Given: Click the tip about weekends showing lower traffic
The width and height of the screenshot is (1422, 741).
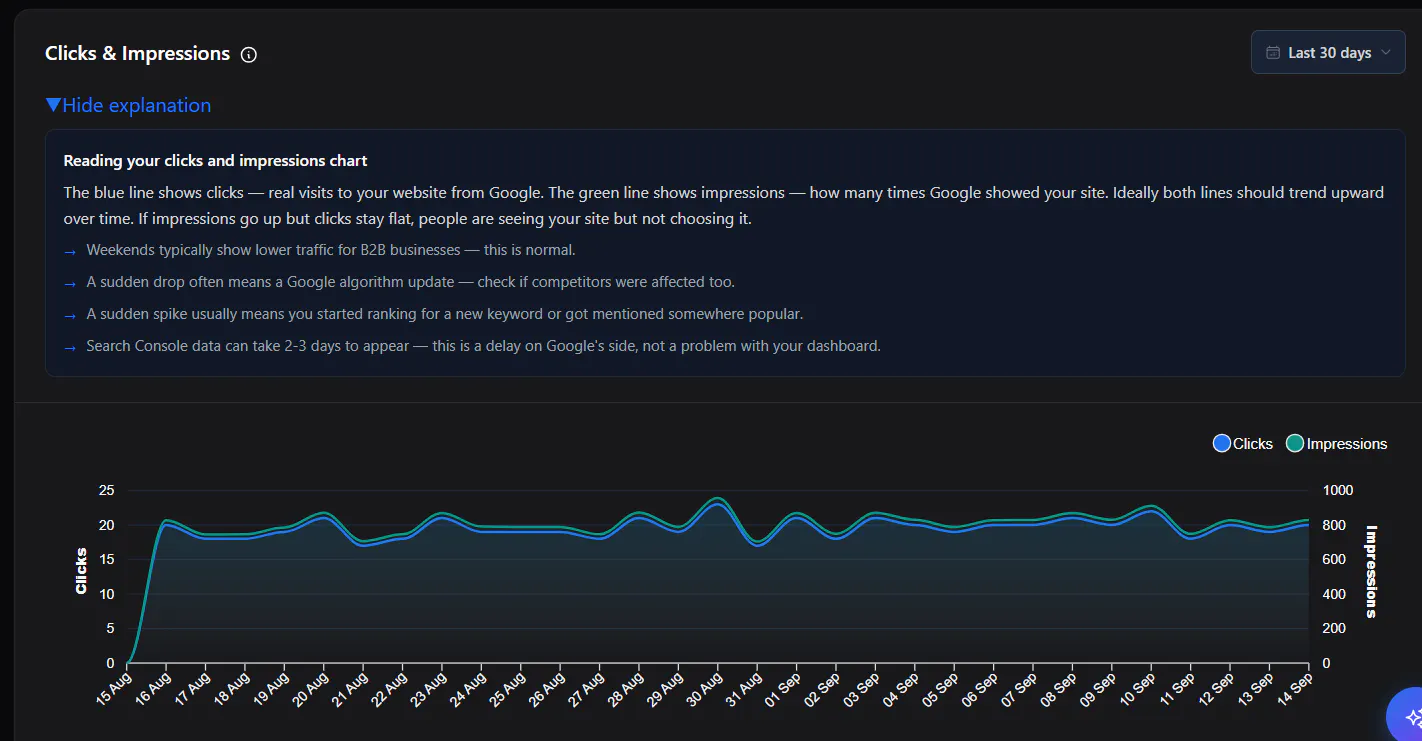Looking at the screenshot, I should click(x=331, y=250).
